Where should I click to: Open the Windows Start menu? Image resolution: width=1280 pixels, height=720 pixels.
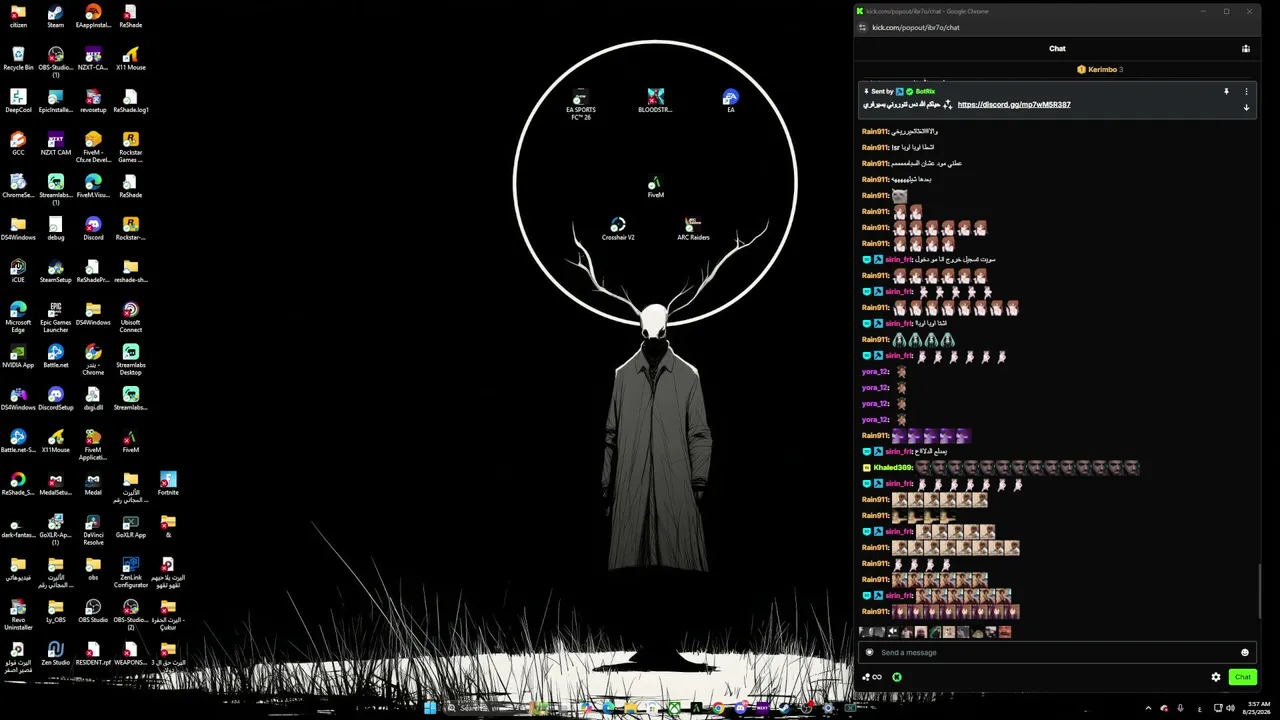tap(430, 708)
